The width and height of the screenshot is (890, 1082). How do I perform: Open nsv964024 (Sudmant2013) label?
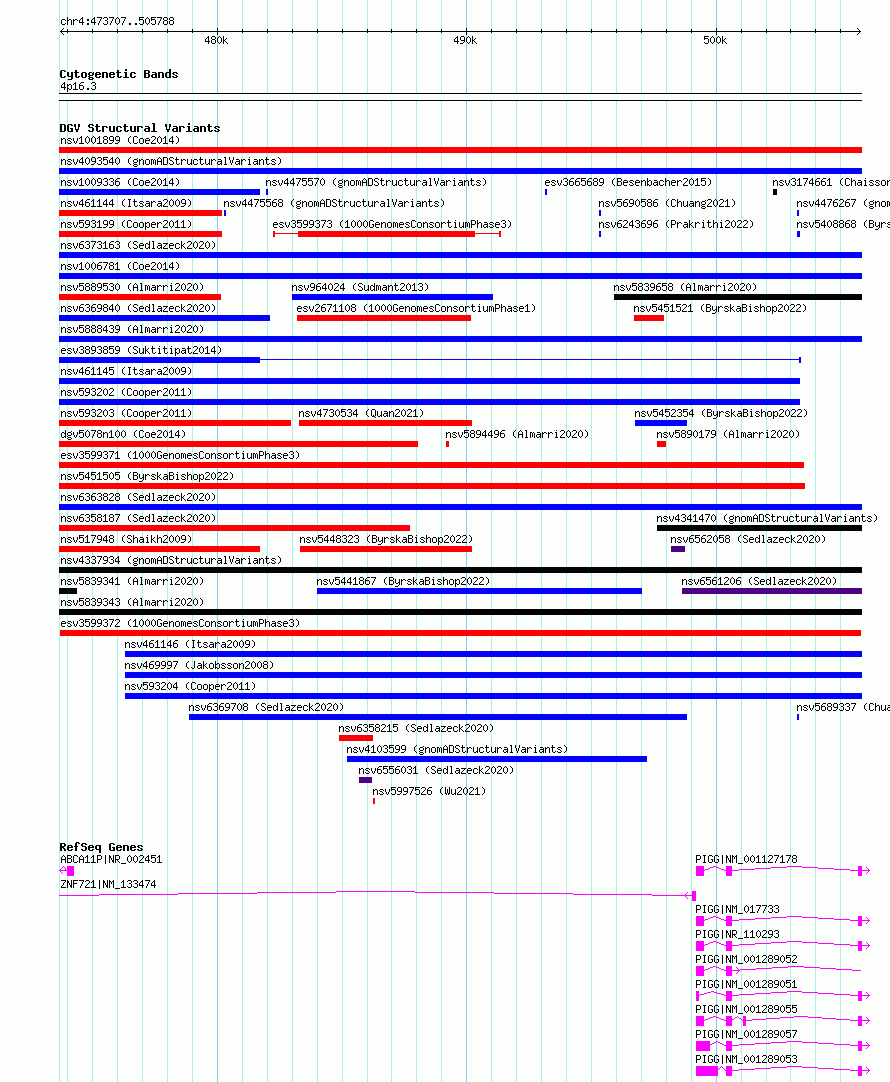tap(360, 288)
